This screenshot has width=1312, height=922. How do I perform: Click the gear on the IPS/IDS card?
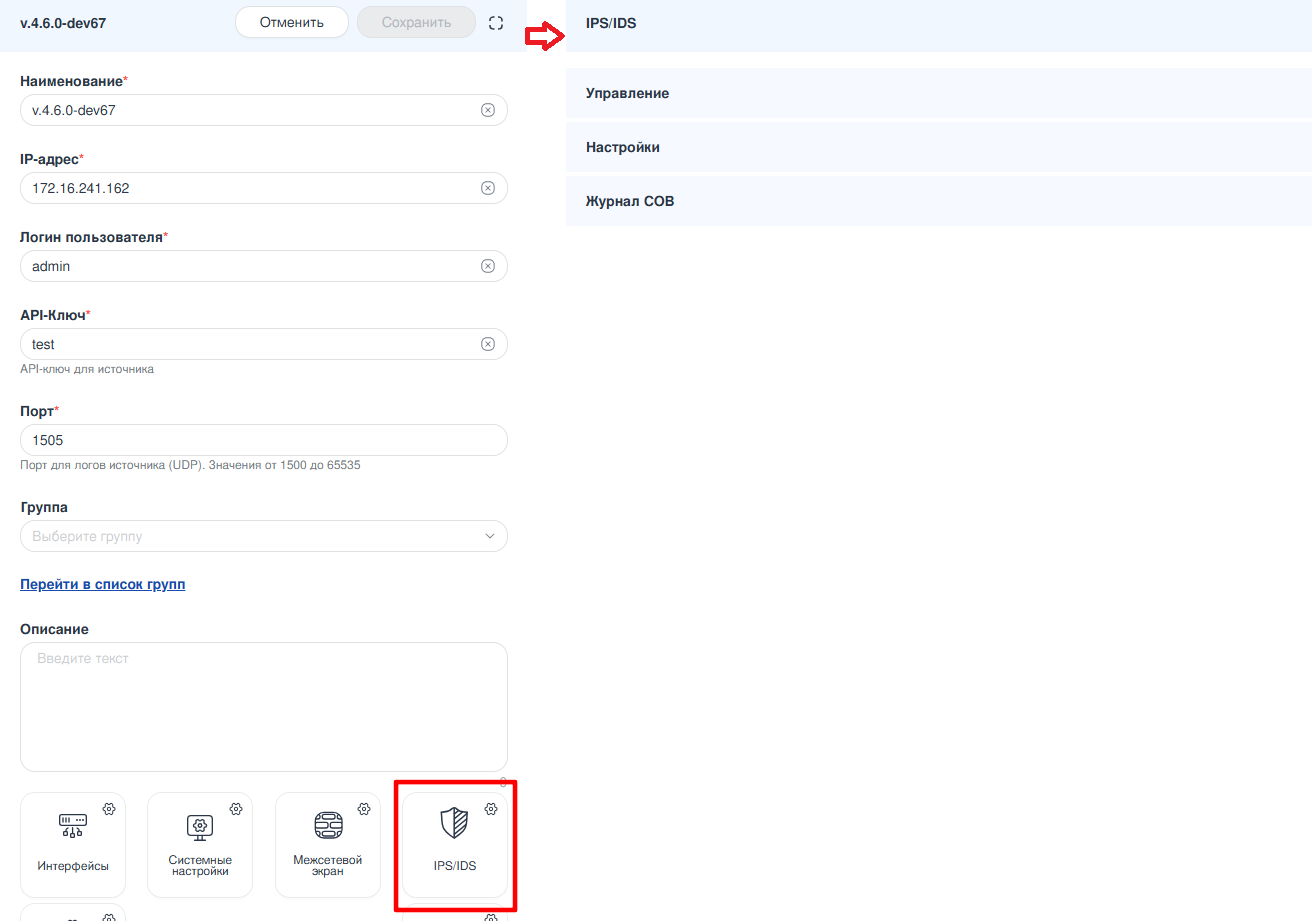pos(491,808)
